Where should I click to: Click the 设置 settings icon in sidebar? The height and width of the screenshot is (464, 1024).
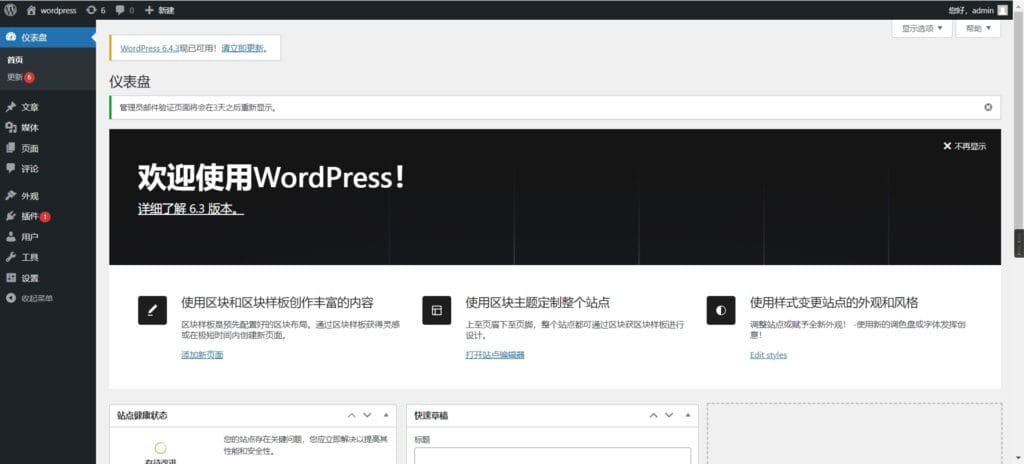[x=10, y=278]
